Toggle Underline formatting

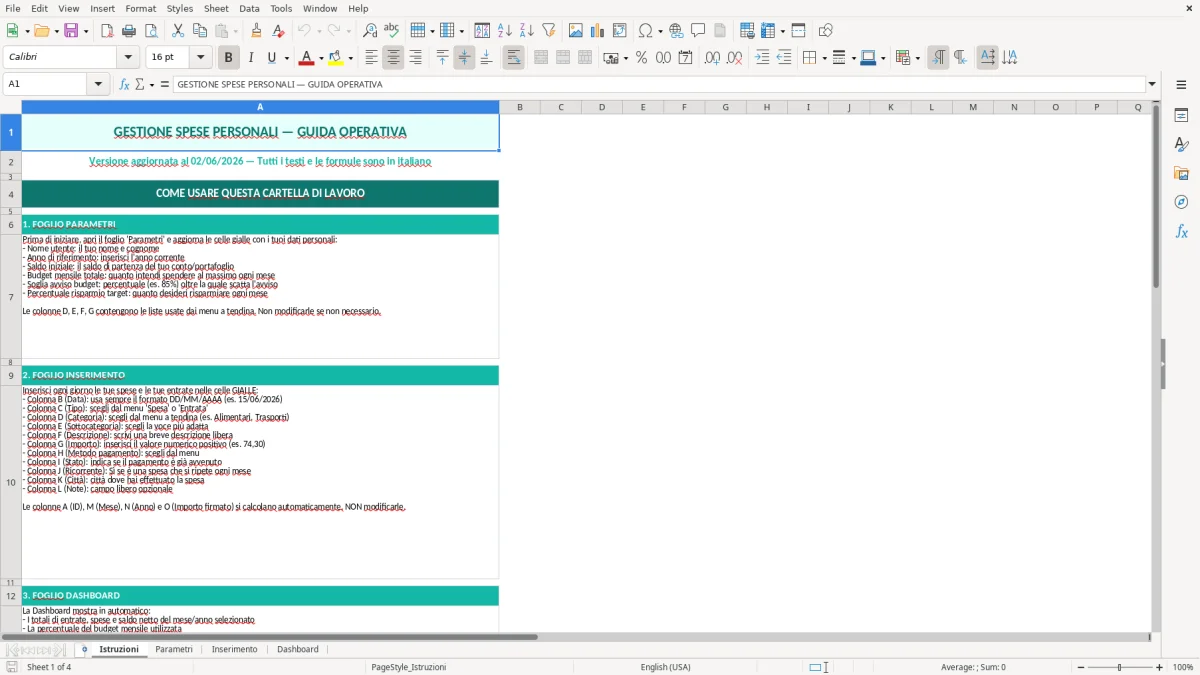272,58
